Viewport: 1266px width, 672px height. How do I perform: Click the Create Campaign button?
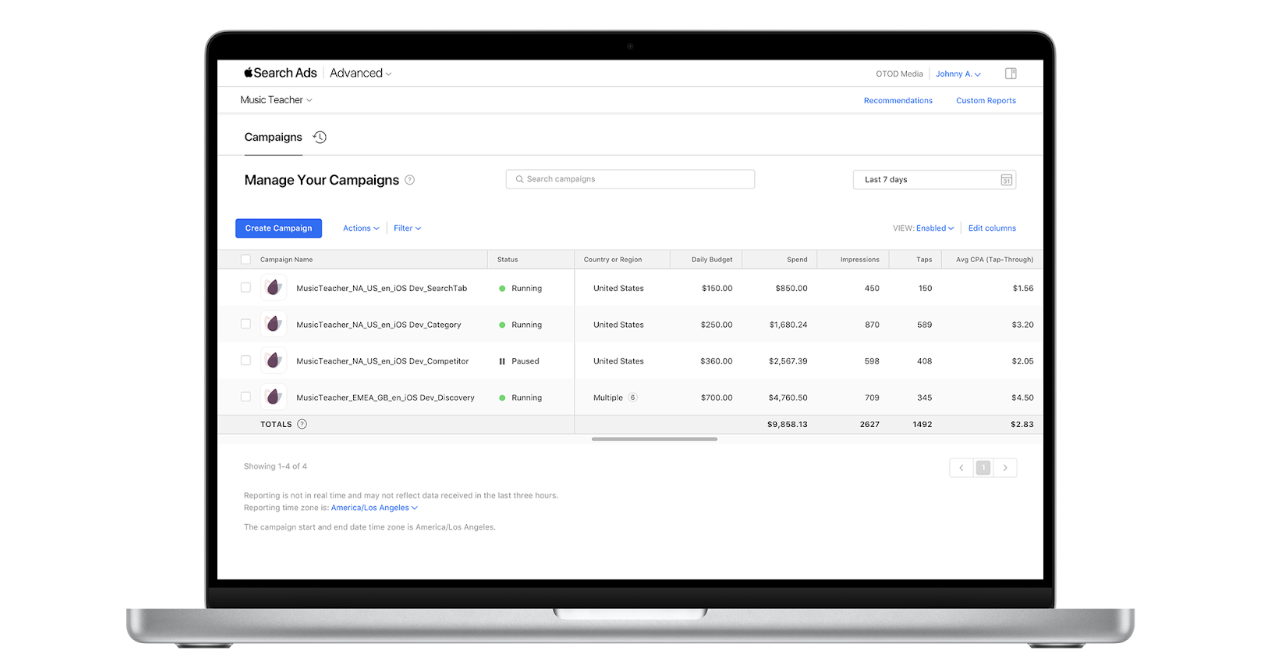279,228
